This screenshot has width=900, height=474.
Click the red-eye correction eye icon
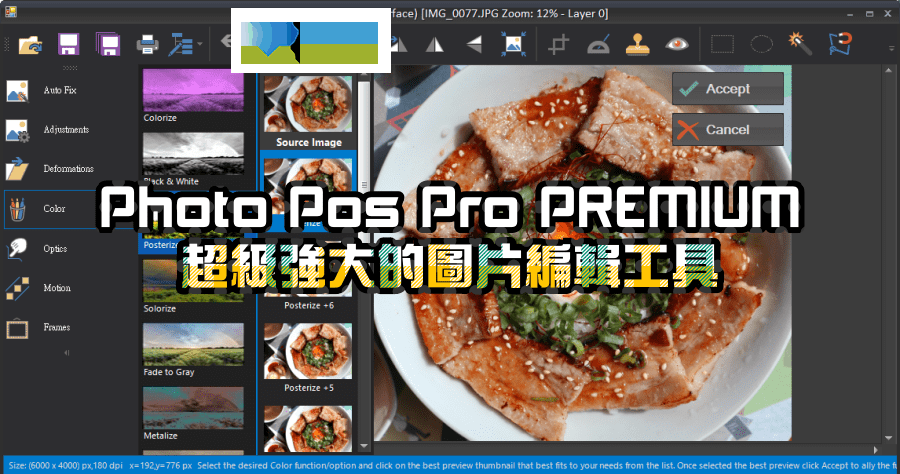(x=677, y=44)
